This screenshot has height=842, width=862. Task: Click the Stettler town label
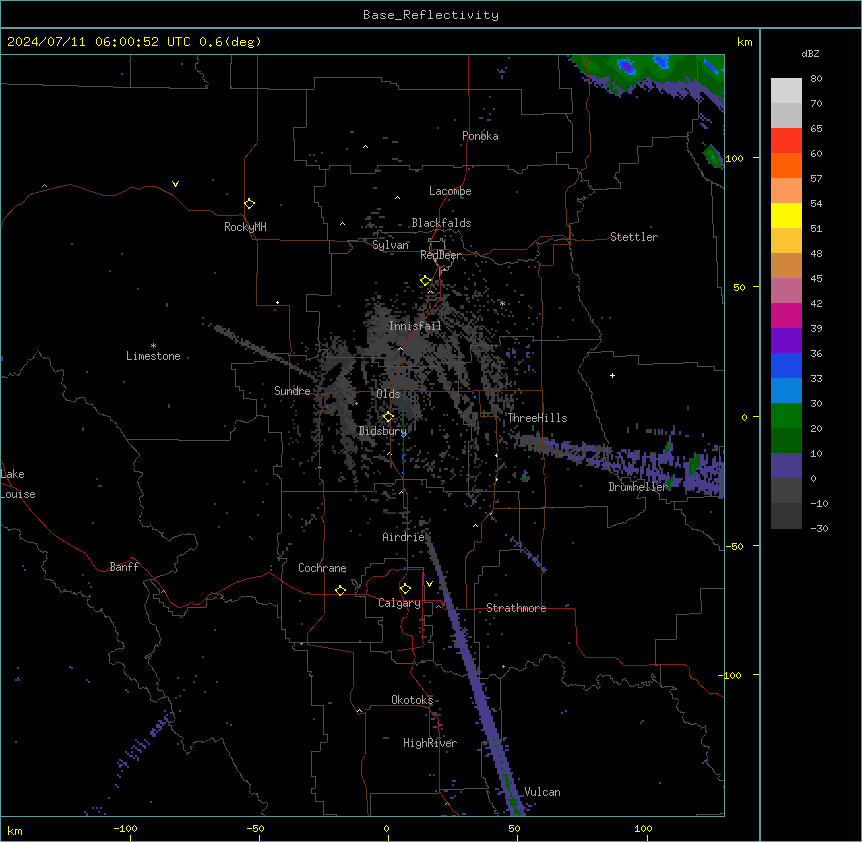click(x=634, y=237)
